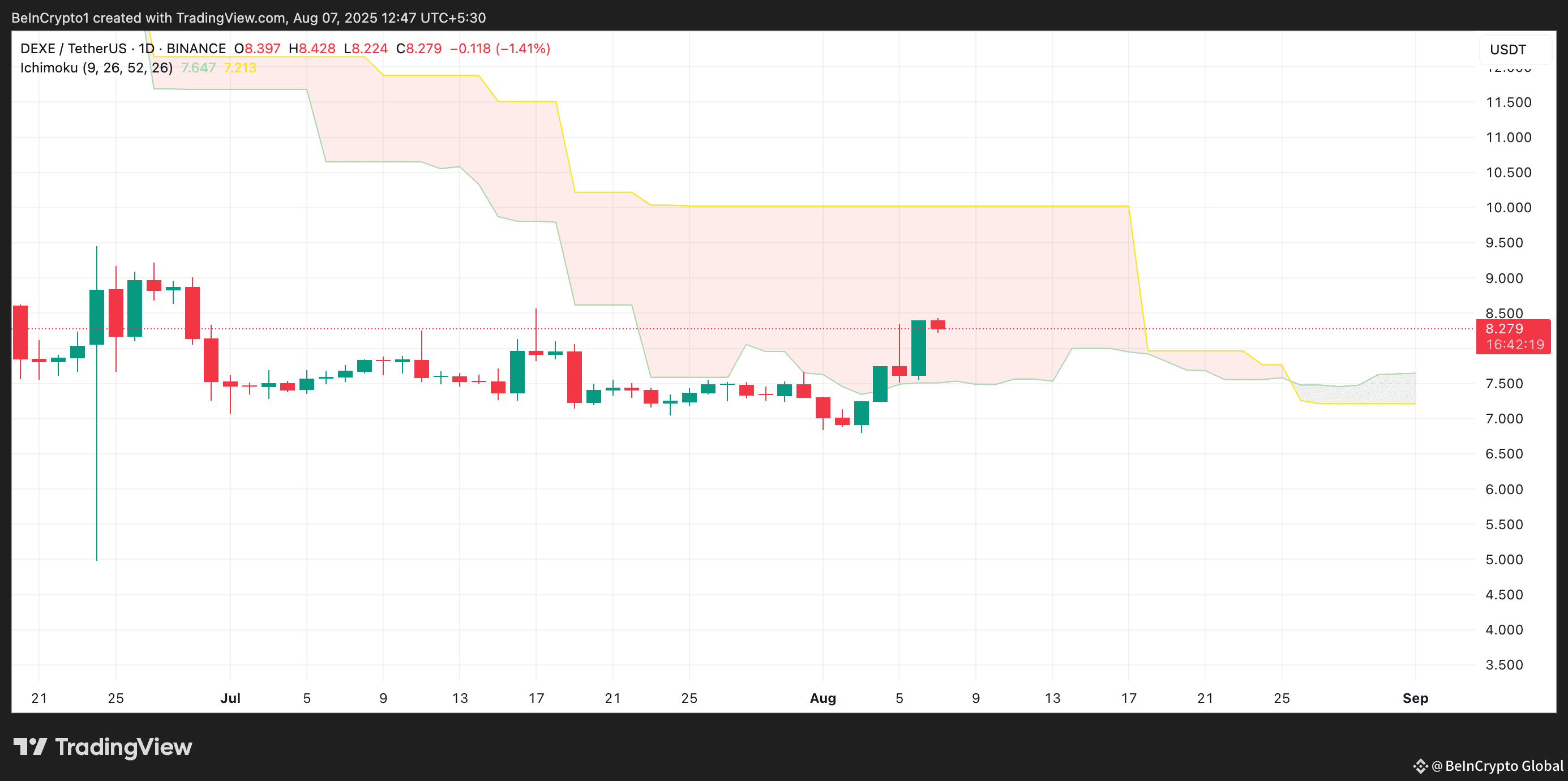Click the large green candle on Aug 6
This screenshot has width=1568, height=781.
pos(919,348)
